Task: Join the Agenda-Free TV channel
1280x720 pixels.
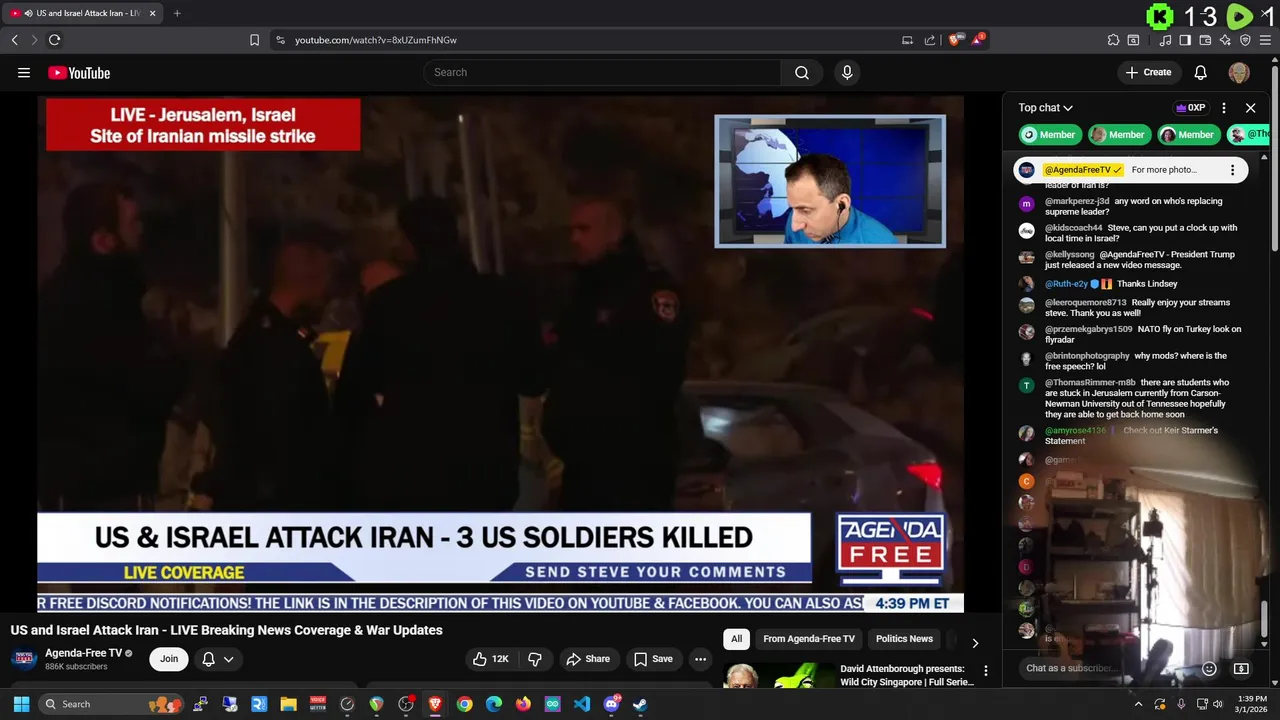Action: pos(169,659)
